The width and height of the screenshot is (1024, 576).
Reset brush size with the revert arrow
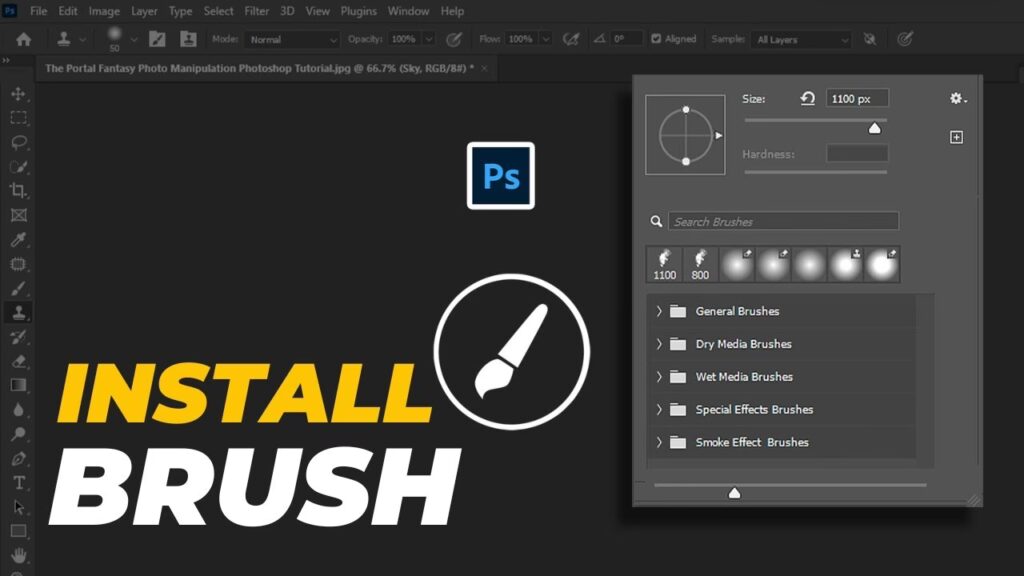pyautogui.click(x=808, y=98)
